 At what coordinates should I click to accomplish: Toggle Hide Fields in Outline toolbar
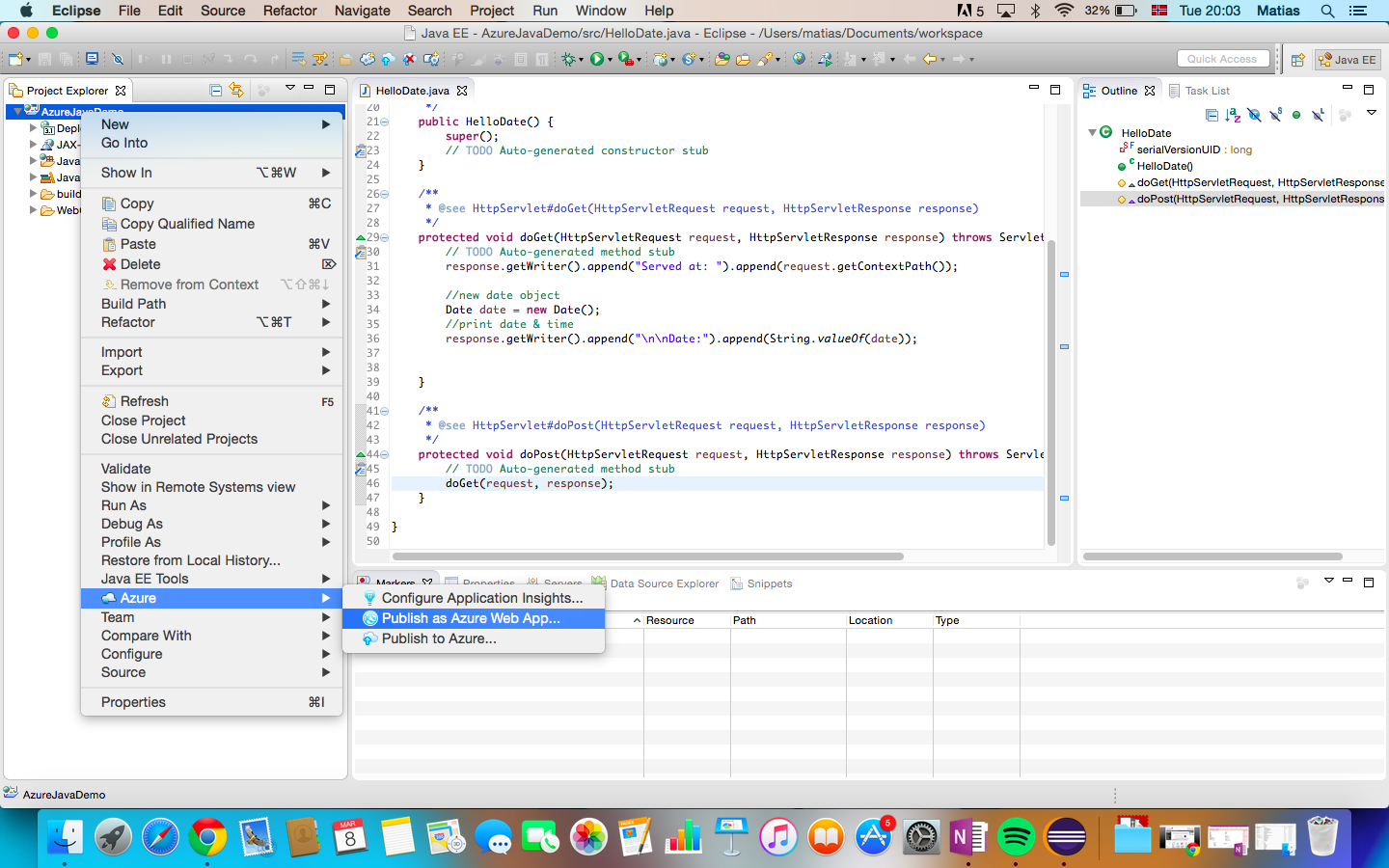pyautogui.click(x=1254, y=115)
